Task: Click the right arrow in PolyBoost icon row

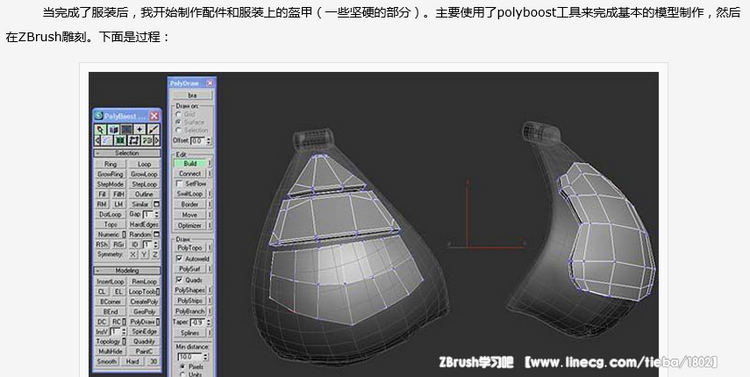Action: coord(157,141)
